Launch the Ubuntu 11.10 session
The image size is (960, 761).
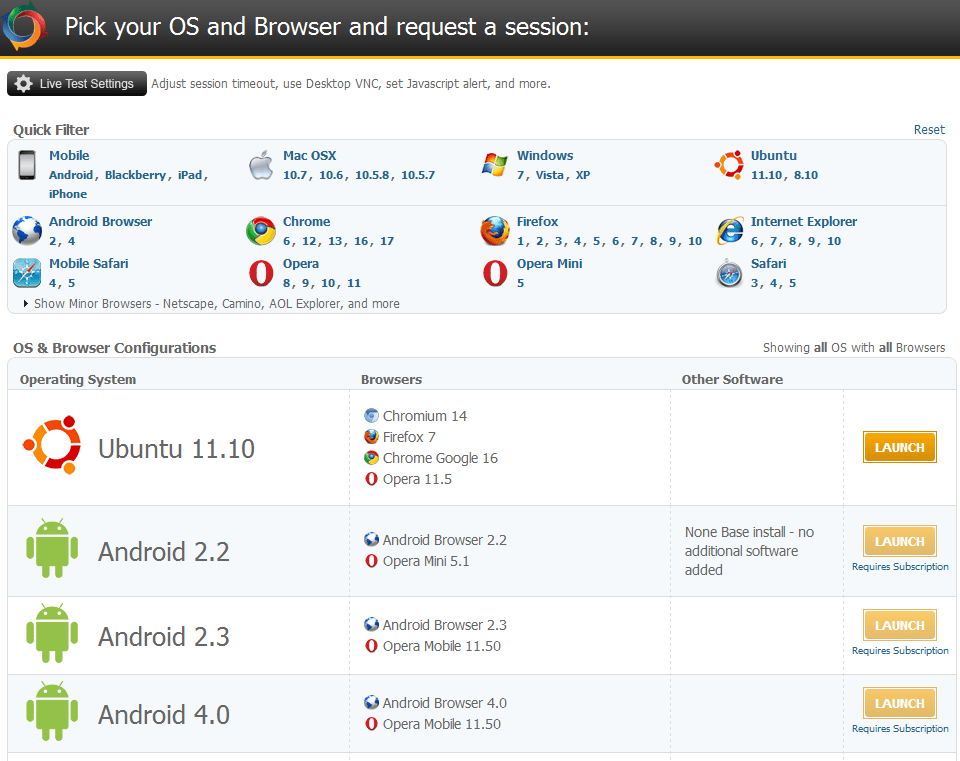point(899,448)
